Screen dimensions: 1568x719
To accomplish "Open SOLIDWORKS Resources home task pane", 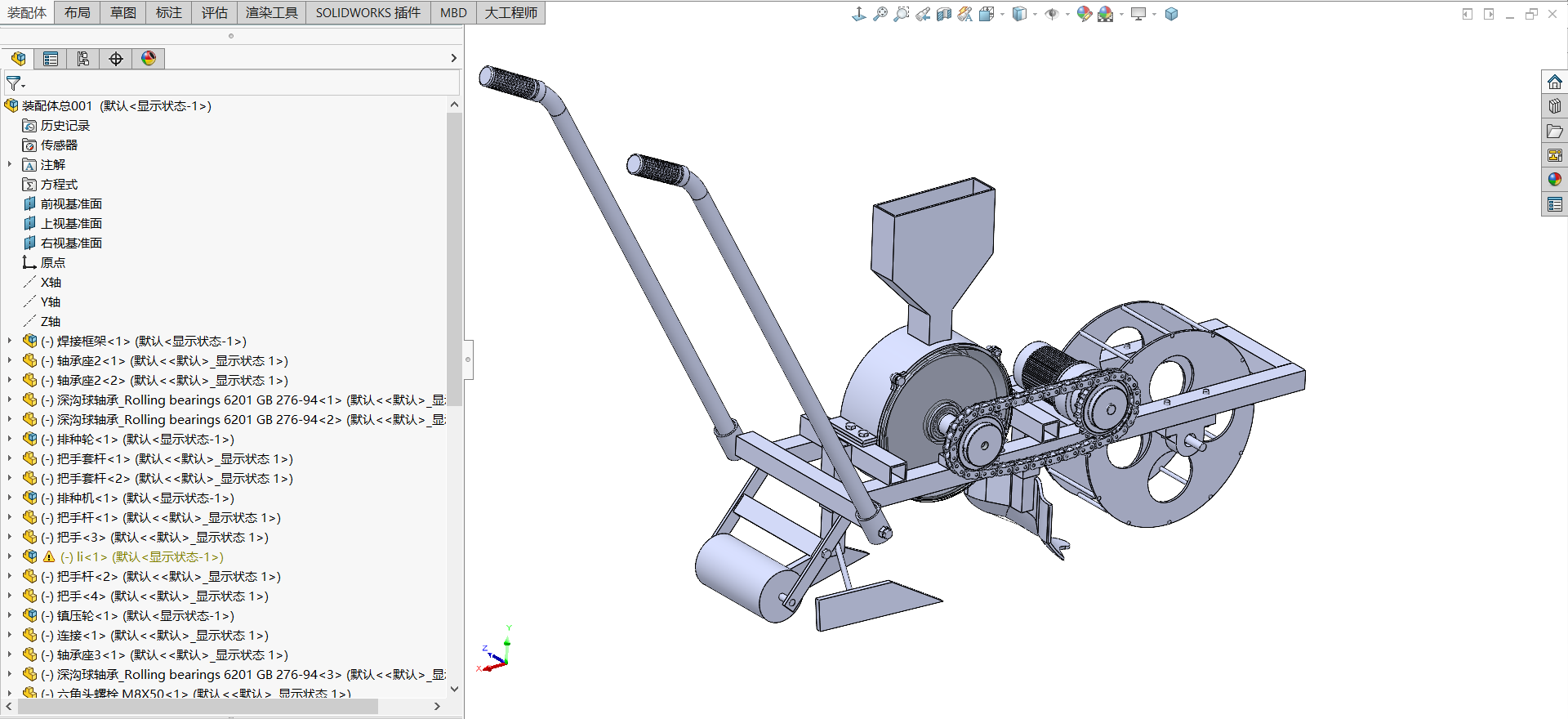I will (1554, 82).
